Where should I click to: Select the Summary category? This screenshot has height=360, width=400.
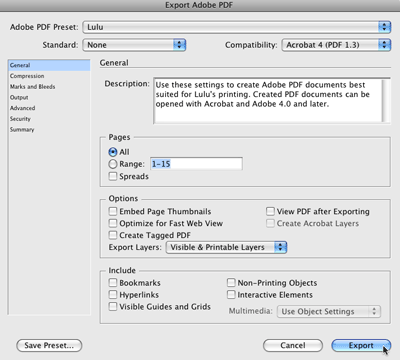[49, 129]
